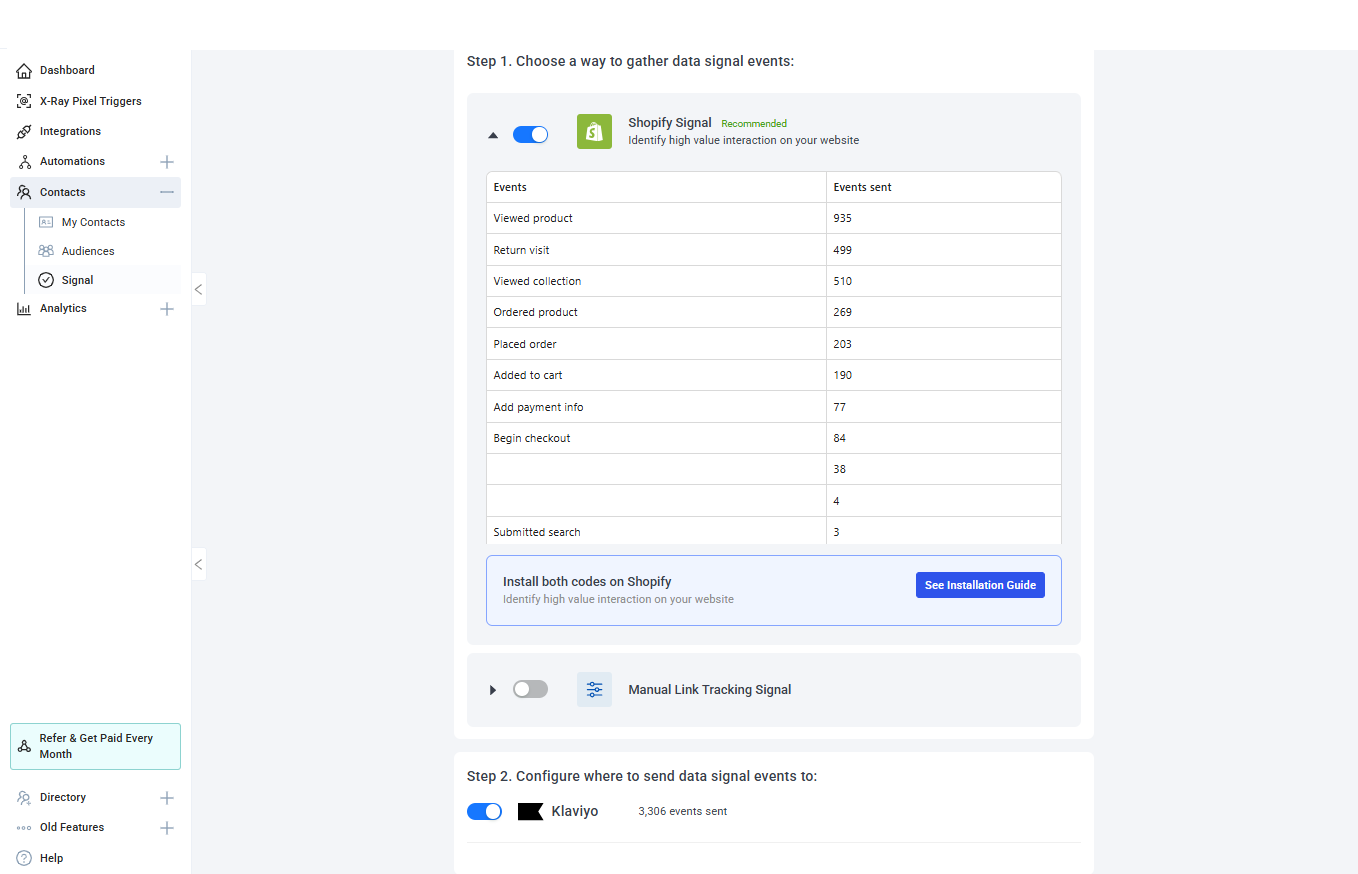Click the Contacts people icon
Screen dimensions: 1358x874
[x=24, y=192]
